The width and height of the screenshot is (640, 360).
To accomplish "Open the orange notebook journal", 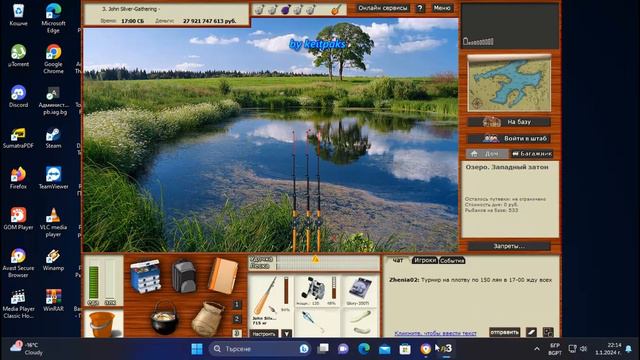I will [223, 276].
